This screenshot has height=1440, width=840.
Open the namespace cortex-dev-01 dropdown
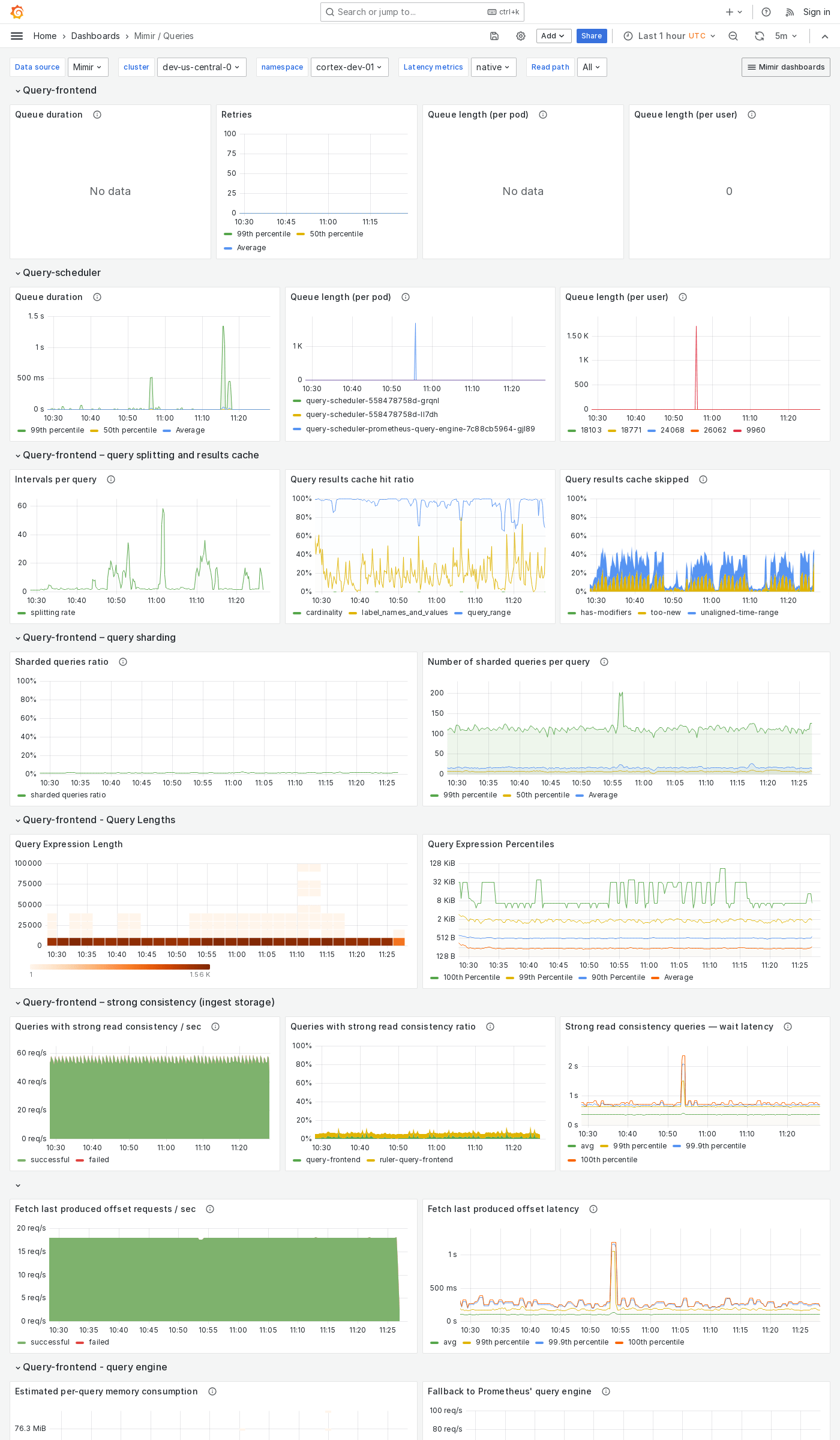[x=349, y=67]
